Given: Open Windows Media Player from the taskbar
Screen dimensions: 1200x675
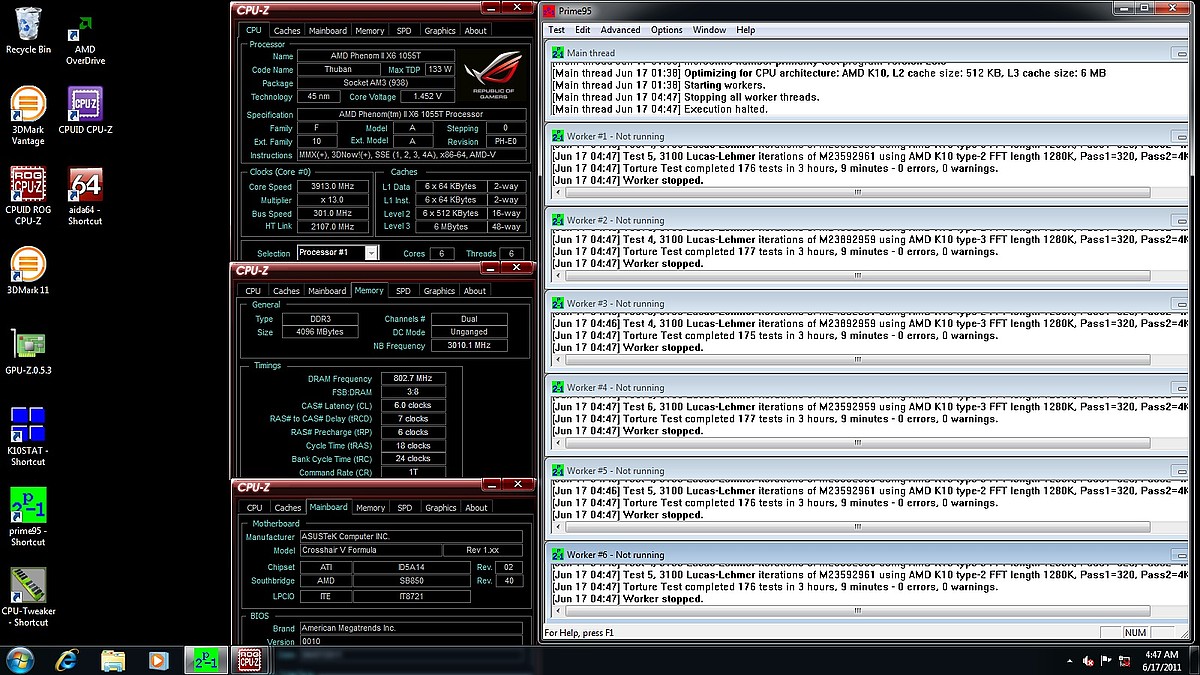Looking at the screenshot, I should [x=158, y=660].
